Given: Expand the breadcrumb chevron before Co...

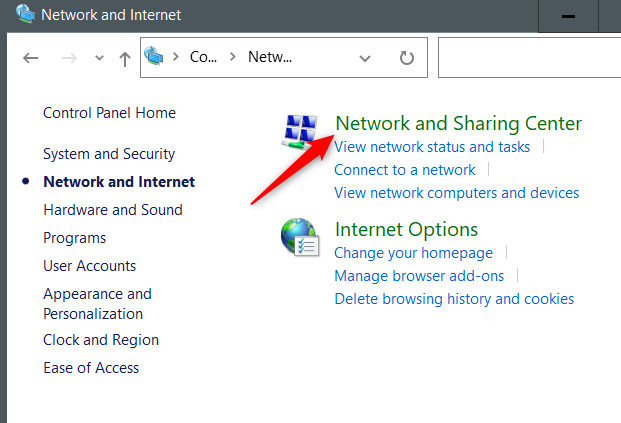Looking at the screenshot, I should [175, 58].
